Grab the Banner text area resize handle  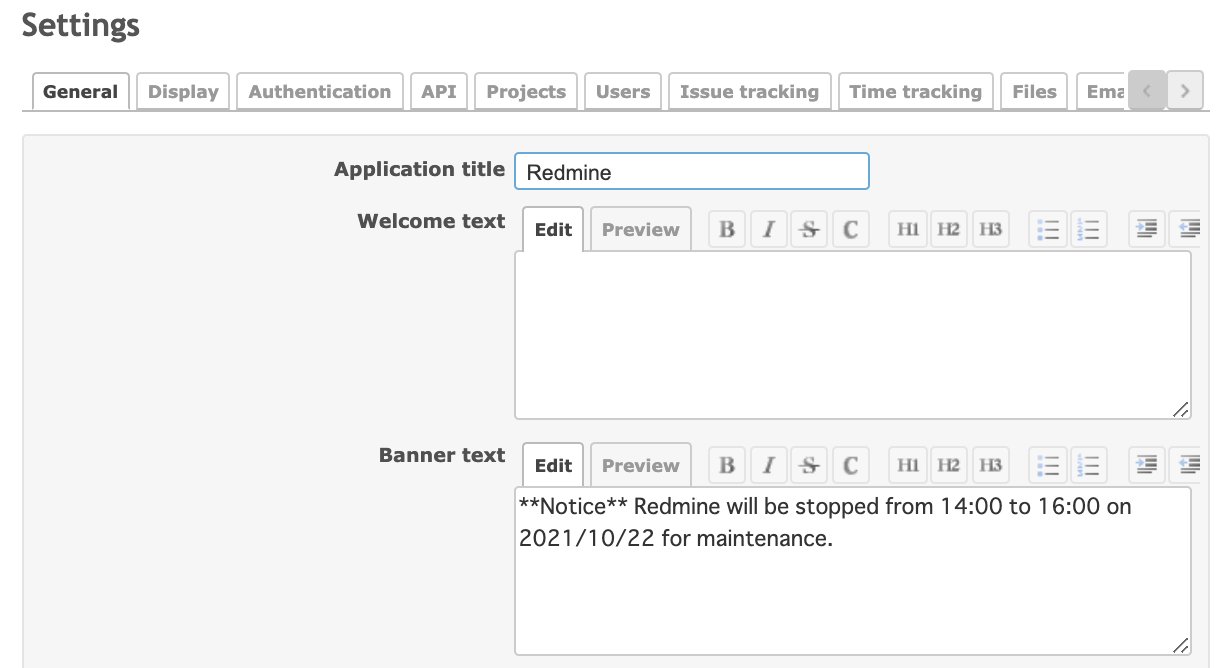point(1181,645)
